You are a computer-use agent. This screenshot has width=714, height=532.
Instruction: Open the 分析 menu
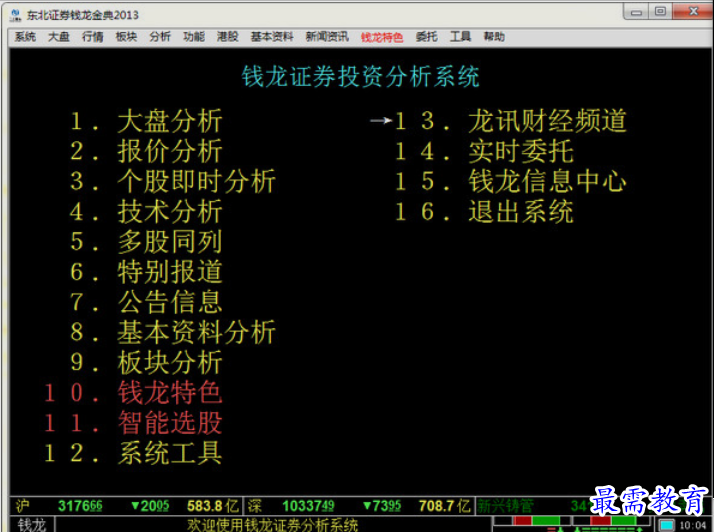(x=160, y=37)
